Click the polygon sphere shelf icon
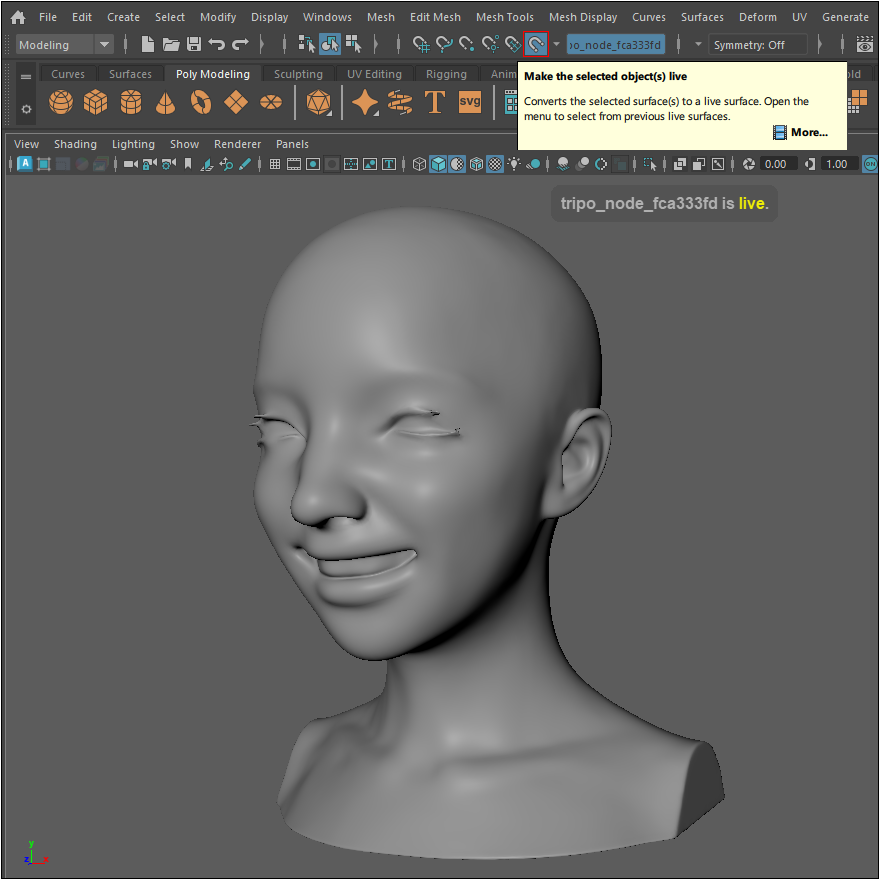This screenshot has width=880, height=880. pyautogui.click(x=61, y=102)
